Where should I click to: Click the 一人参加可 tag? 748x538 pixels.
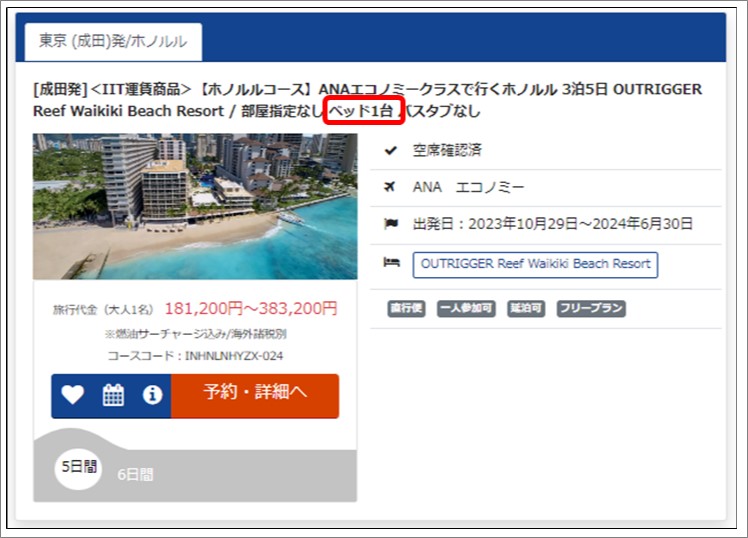[466, 309]
